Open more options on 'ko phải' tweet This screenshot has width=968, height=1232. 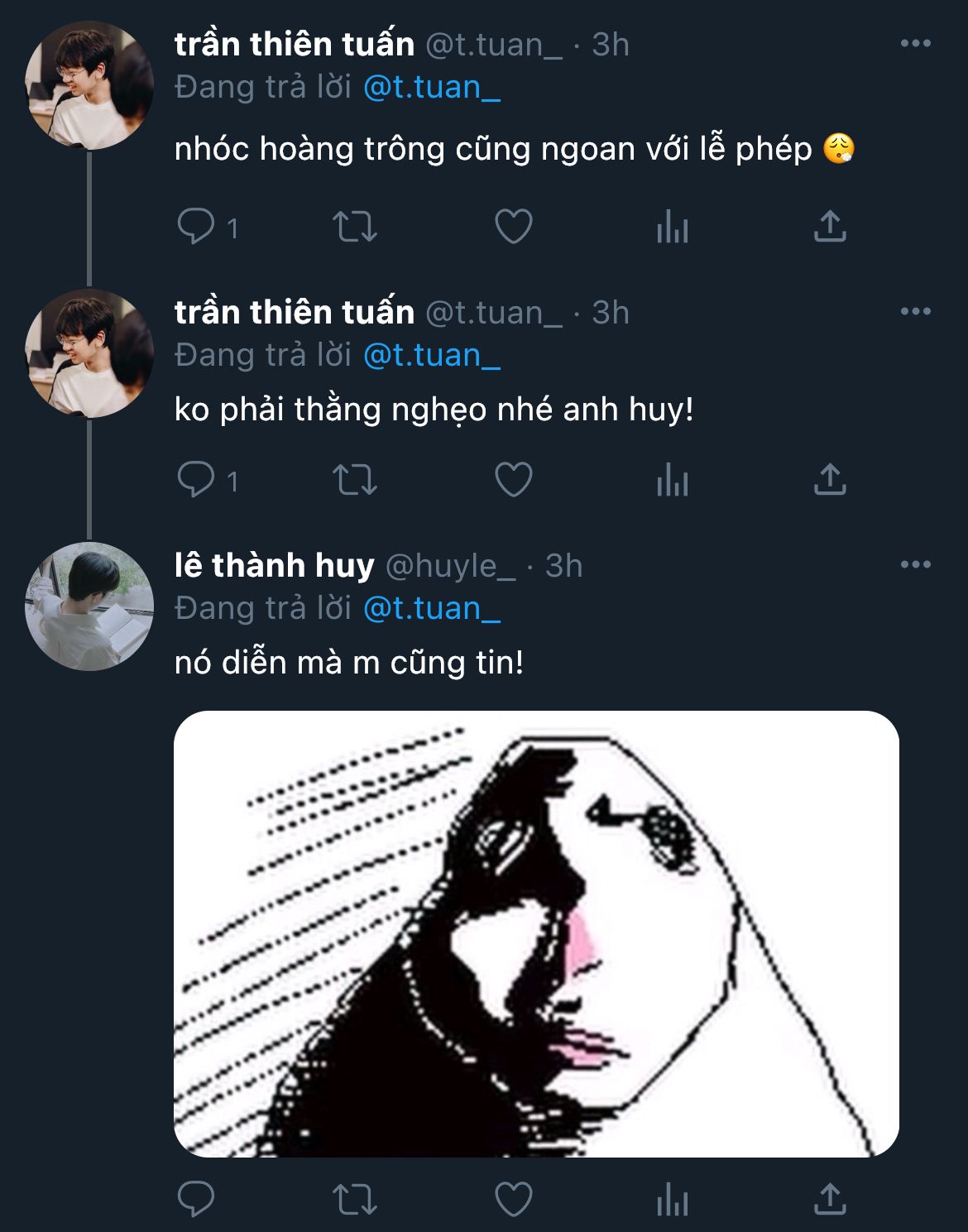pos(915,311)
